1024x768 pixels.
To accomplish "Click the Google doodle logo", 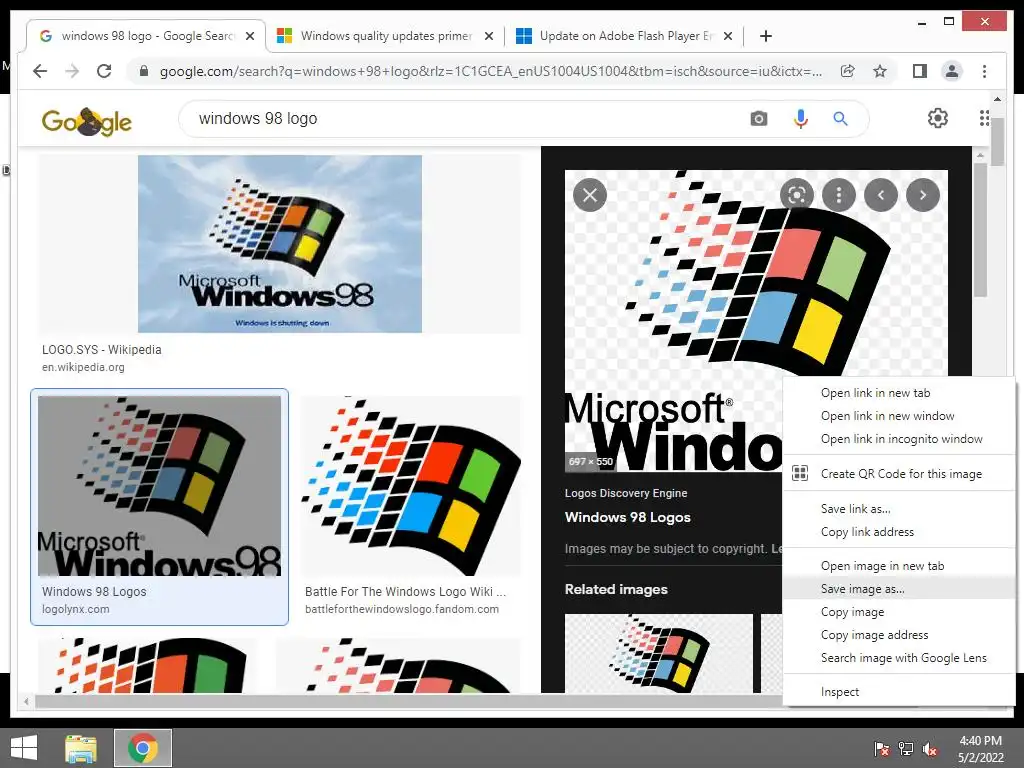I will (87, 121).
